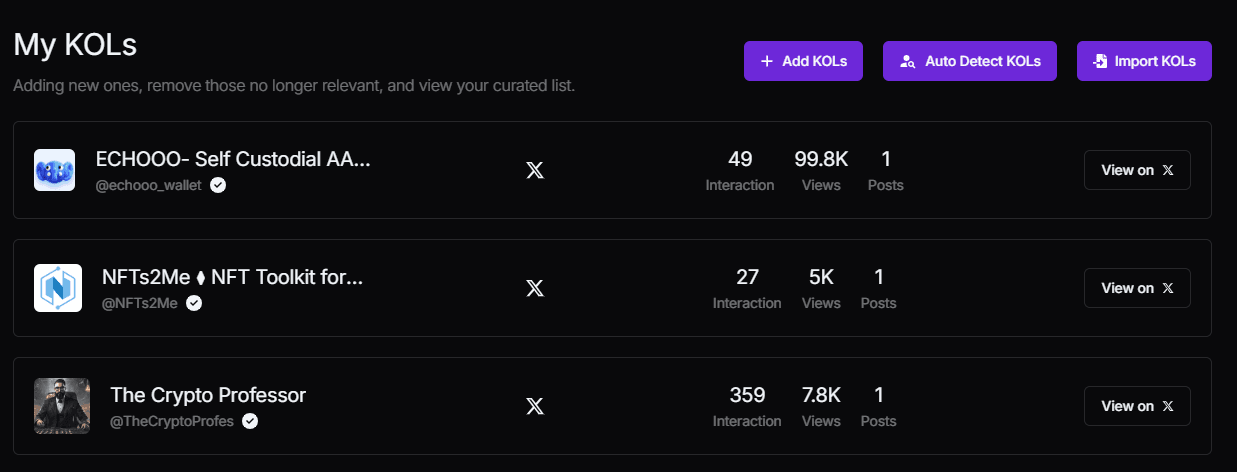Click the X platform icon in NFTs2Me row
This screenshot has height=472, width=1237.
click(x=535, y=288)
